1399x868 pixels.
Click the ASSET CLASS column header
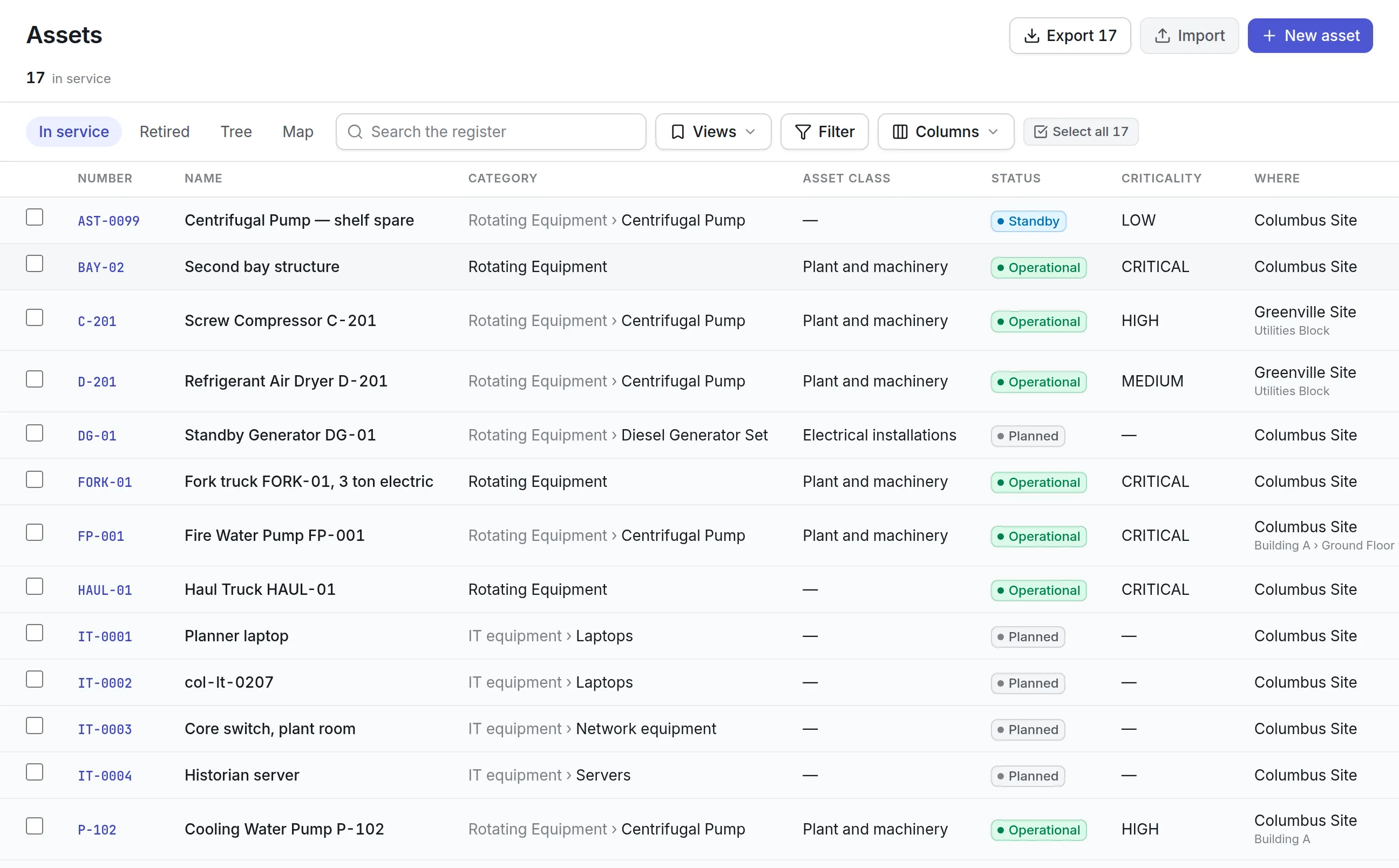coord(846,179)
